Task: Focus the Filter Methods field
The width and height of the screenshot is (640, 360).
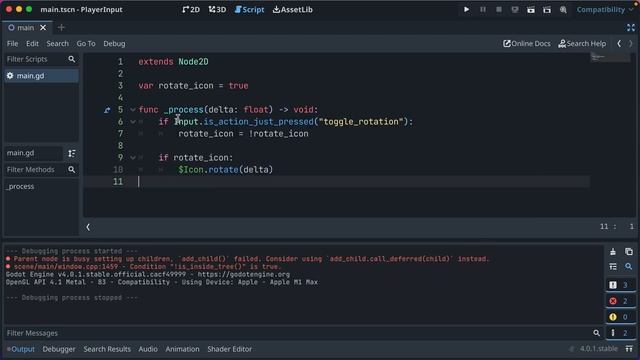Action: (41, 169)
